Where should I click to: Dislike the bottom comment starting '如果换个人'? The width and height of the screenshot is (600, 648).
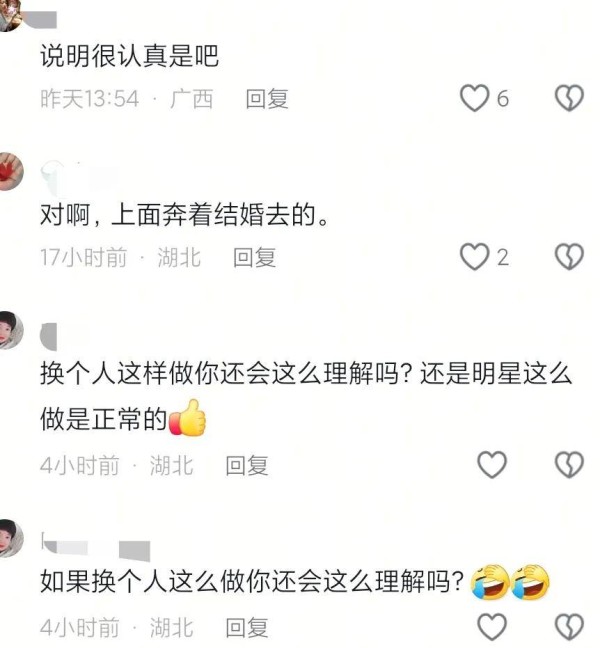point(569,627)
